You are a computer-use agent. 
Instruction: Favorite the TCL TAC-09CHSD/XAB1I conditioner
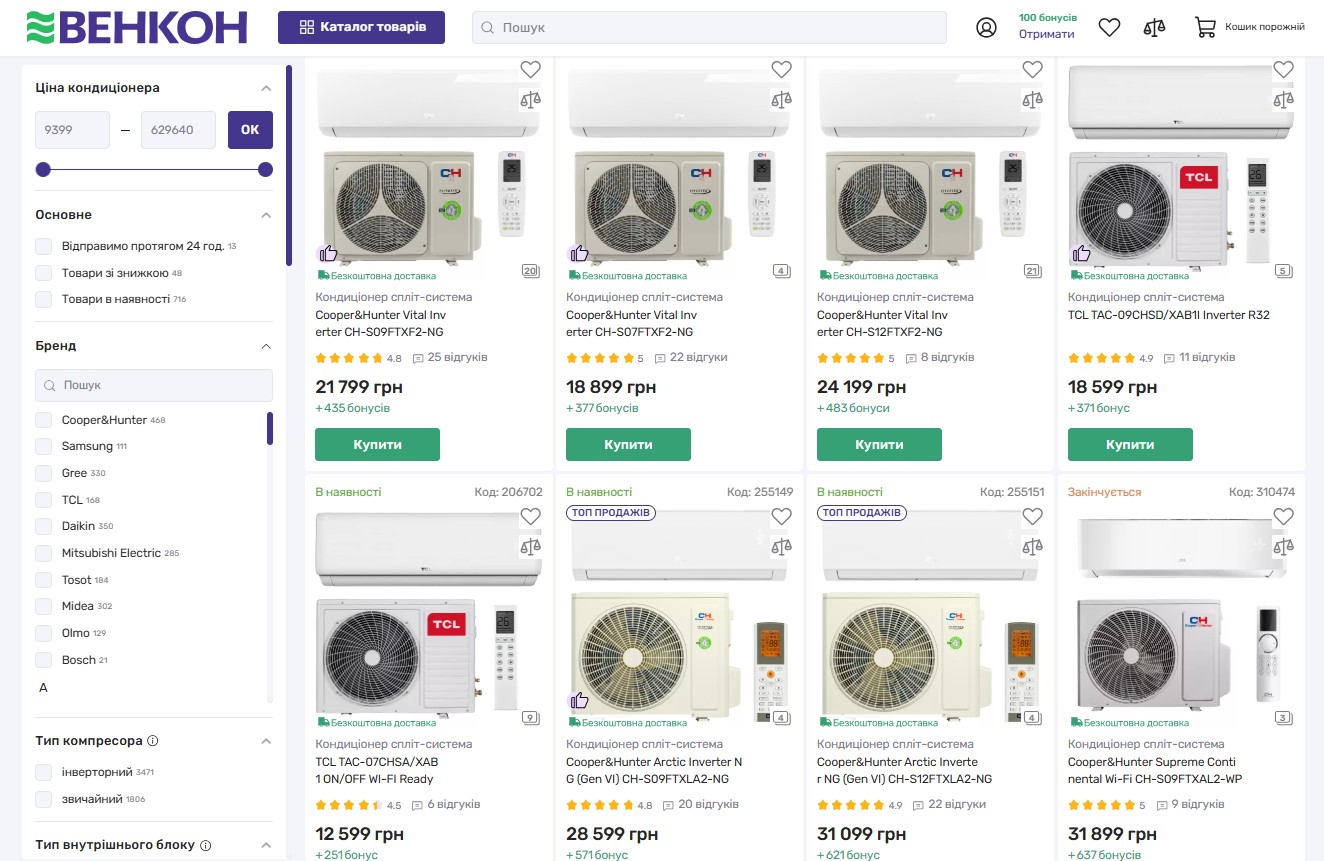coord(1283,69)
